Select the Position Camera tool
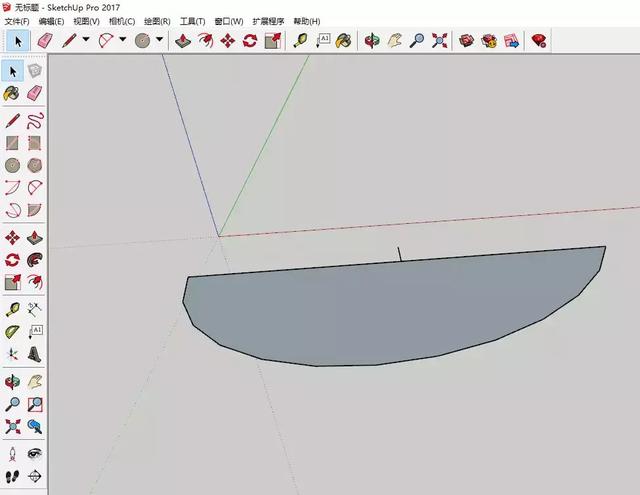The height and width of the screenshot is (495, 640). pyautogui.click(x=12, y=454)
